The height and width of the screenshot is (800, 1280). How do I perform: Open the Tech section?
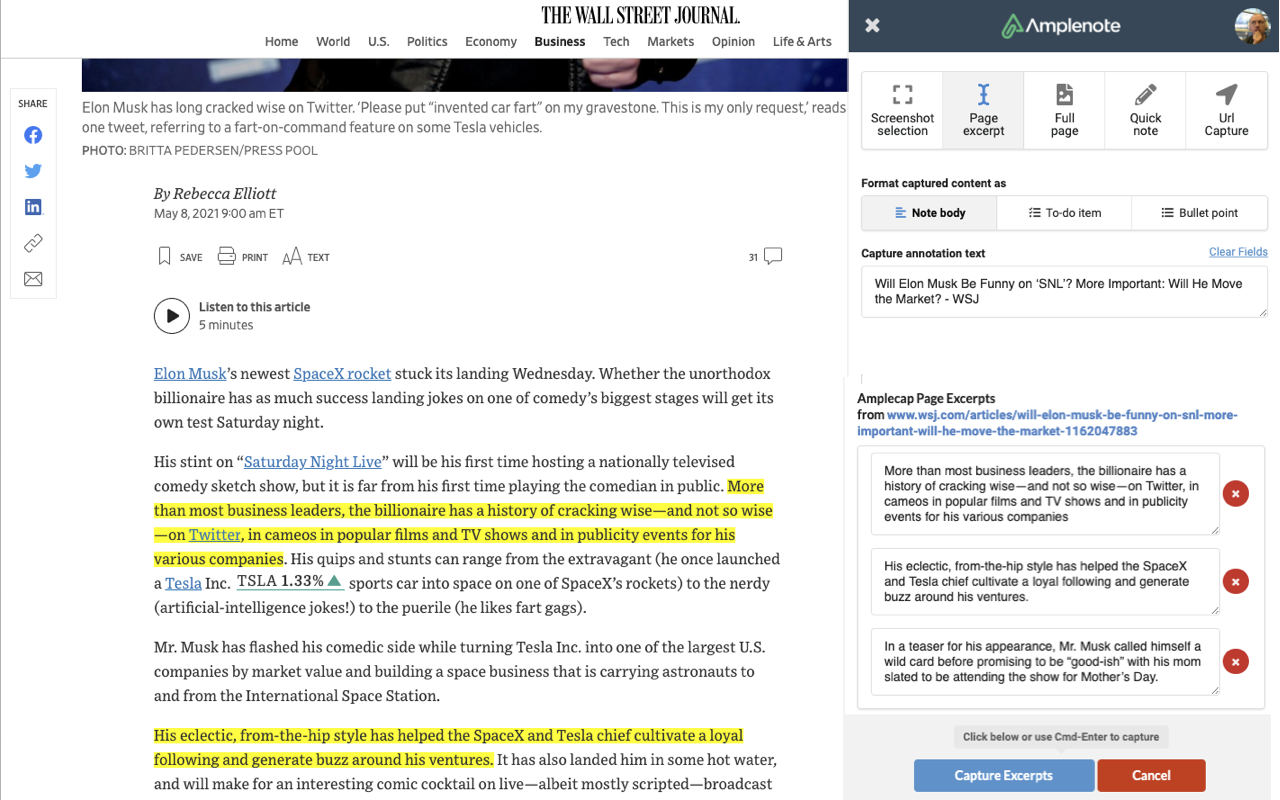(616, 41)
